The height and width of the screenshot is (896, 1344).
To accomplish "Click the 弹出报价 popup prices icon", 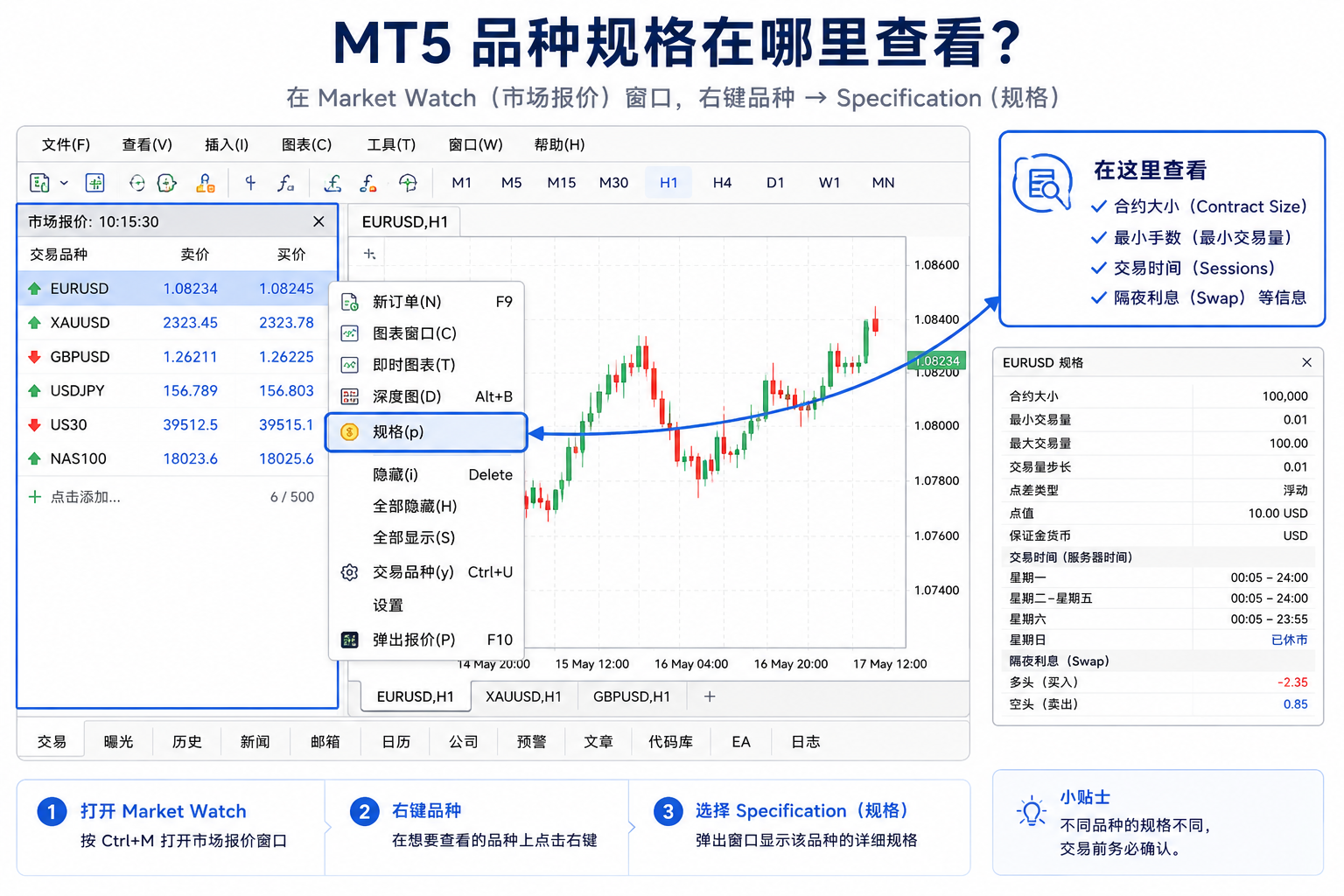I will [349, 640].
